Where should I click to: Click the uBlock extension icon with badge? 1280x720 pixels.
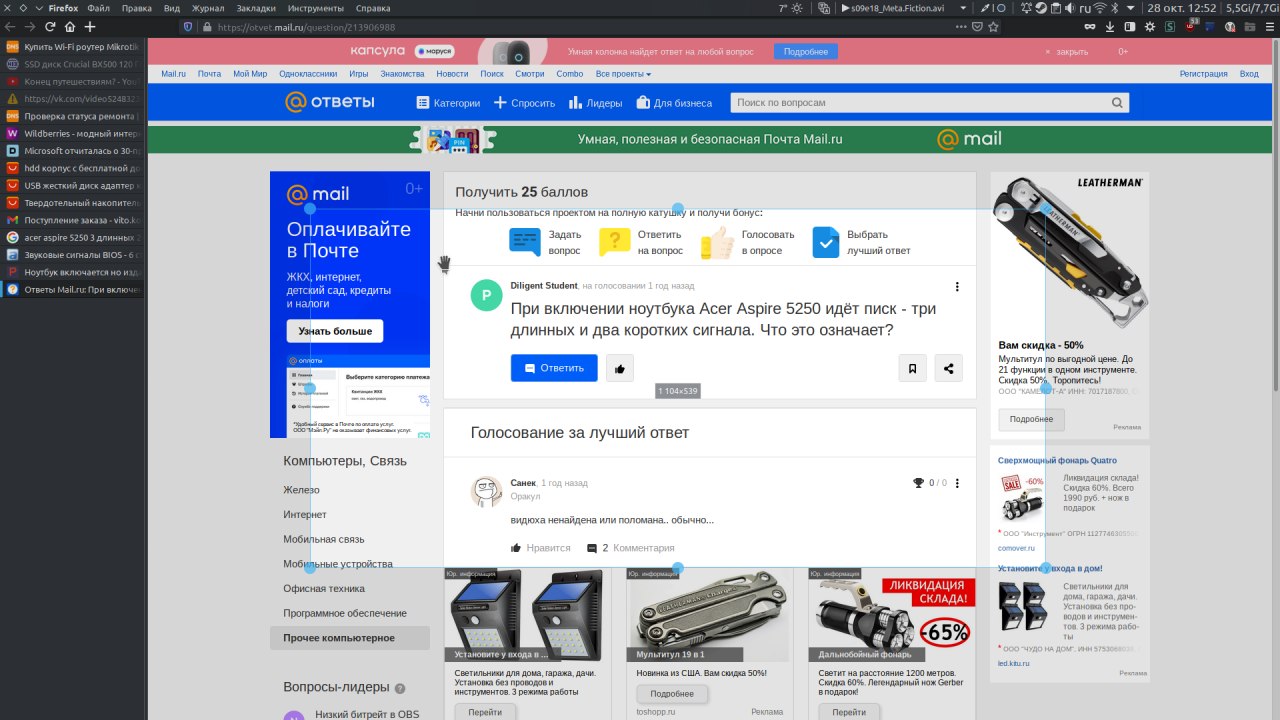click(x=1192, y=27)
